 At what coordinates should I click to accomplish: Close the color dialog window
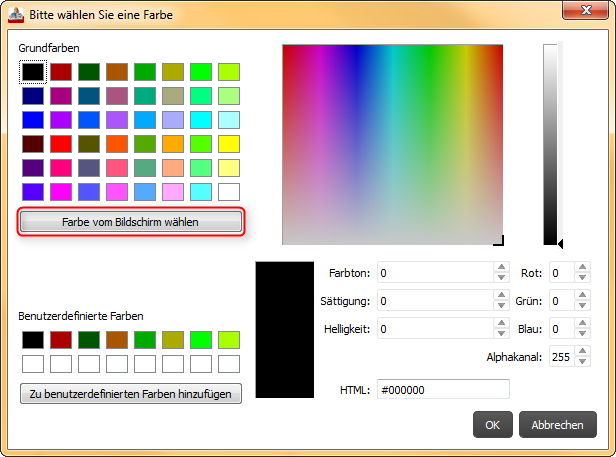pyautogui.click(x=586, y=10)
